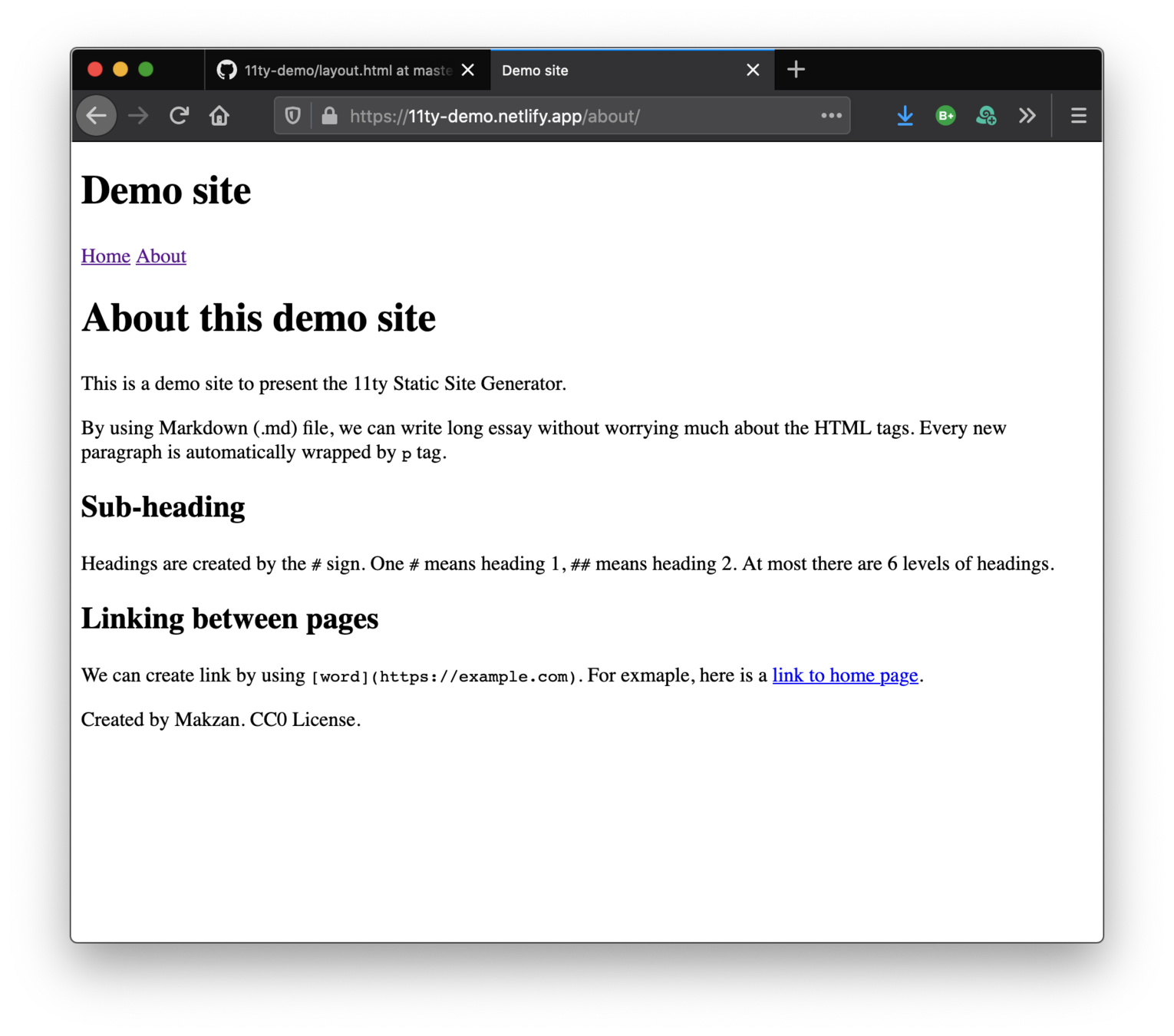Expand overflow toolbar with double chevron
The width and height of the screenshot is (1174, 1036).
point(1027,116)
